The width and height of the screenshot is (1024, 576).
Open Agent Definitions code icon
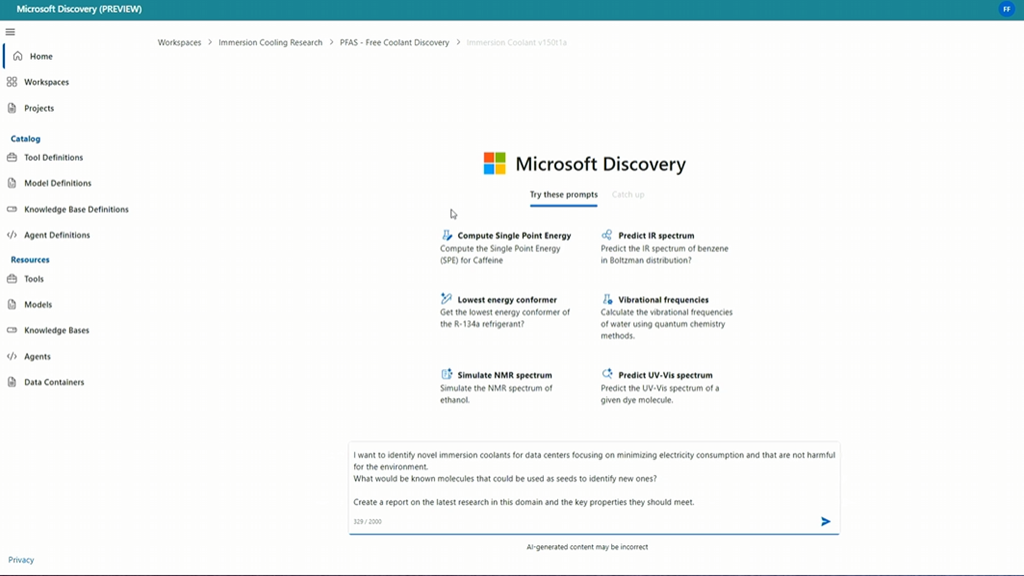click(x=12, y=235)
